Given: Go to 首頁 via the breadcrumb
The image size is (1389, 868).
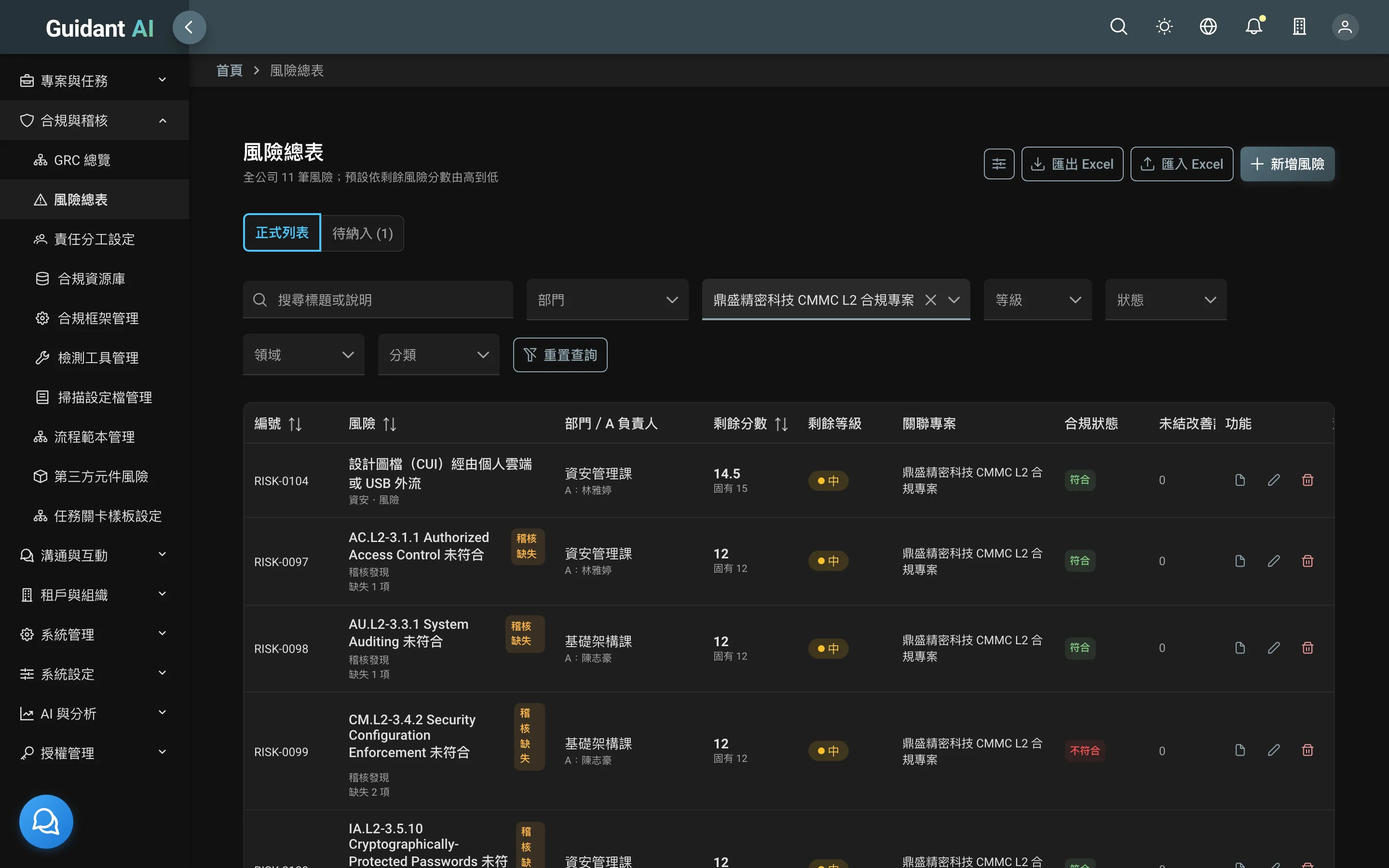Looking at the screenshot, I should tap(229, 70).
